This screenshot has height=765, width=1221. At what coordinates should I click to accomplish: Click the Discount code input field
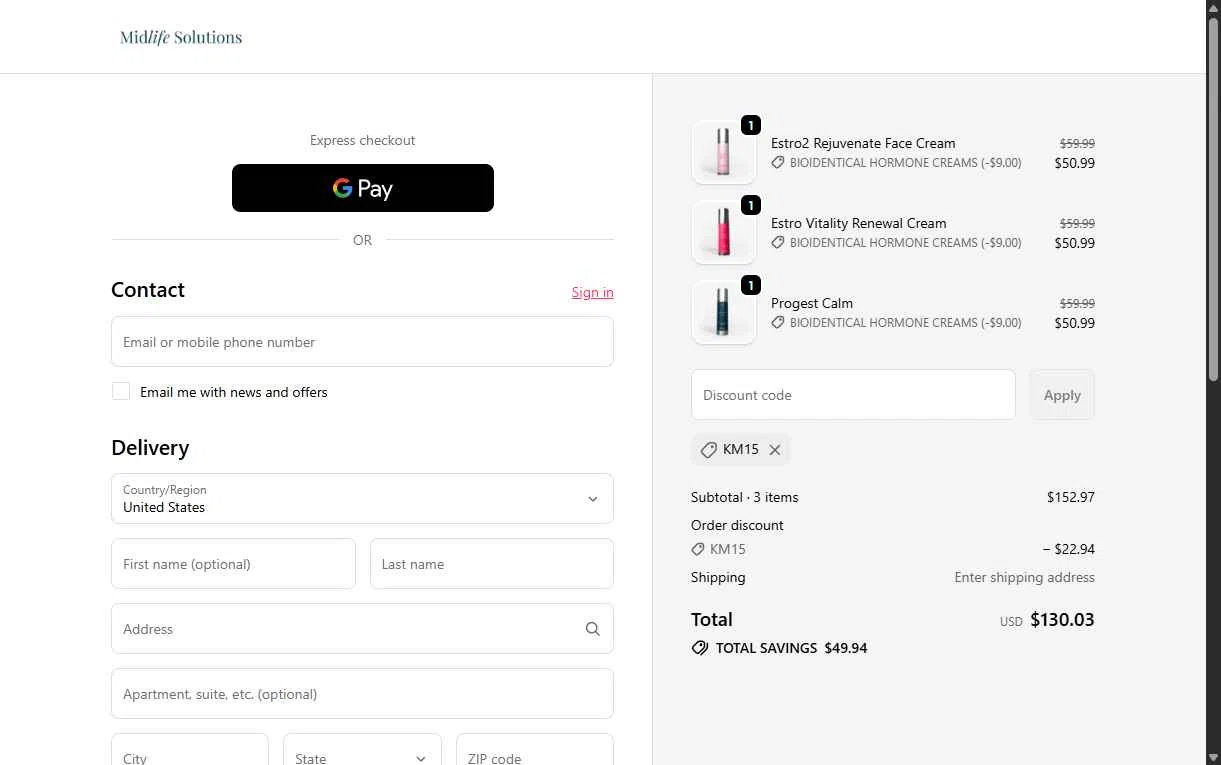(x=853, y=395)
